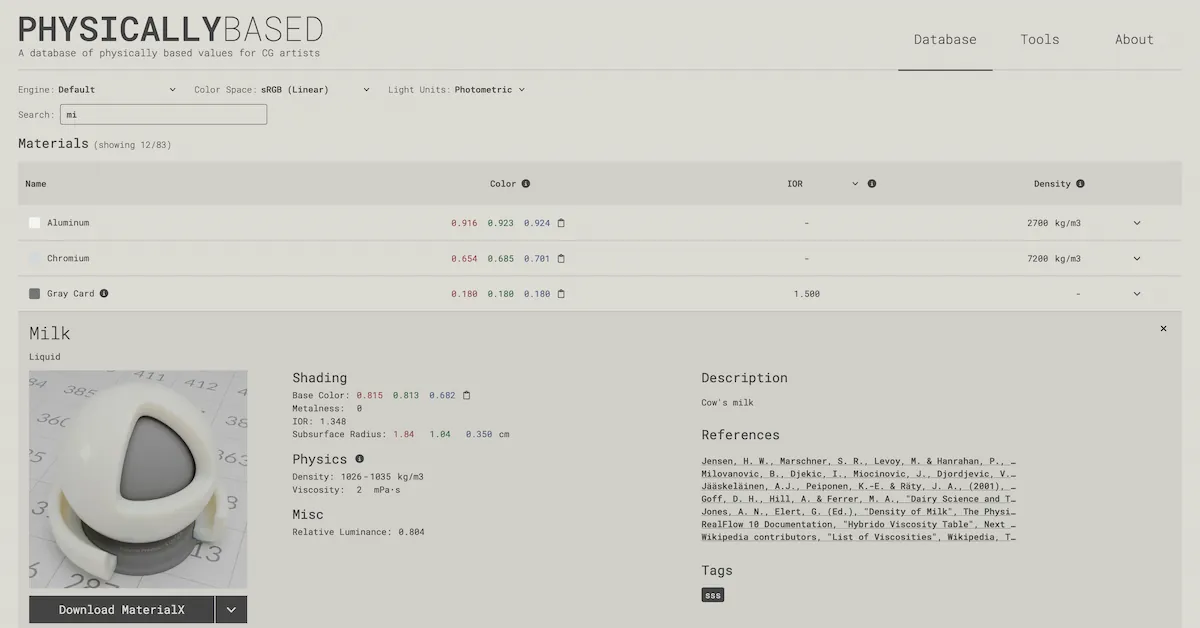Click the info icon next to Gray Card
1200x628 pixels.
106,293
